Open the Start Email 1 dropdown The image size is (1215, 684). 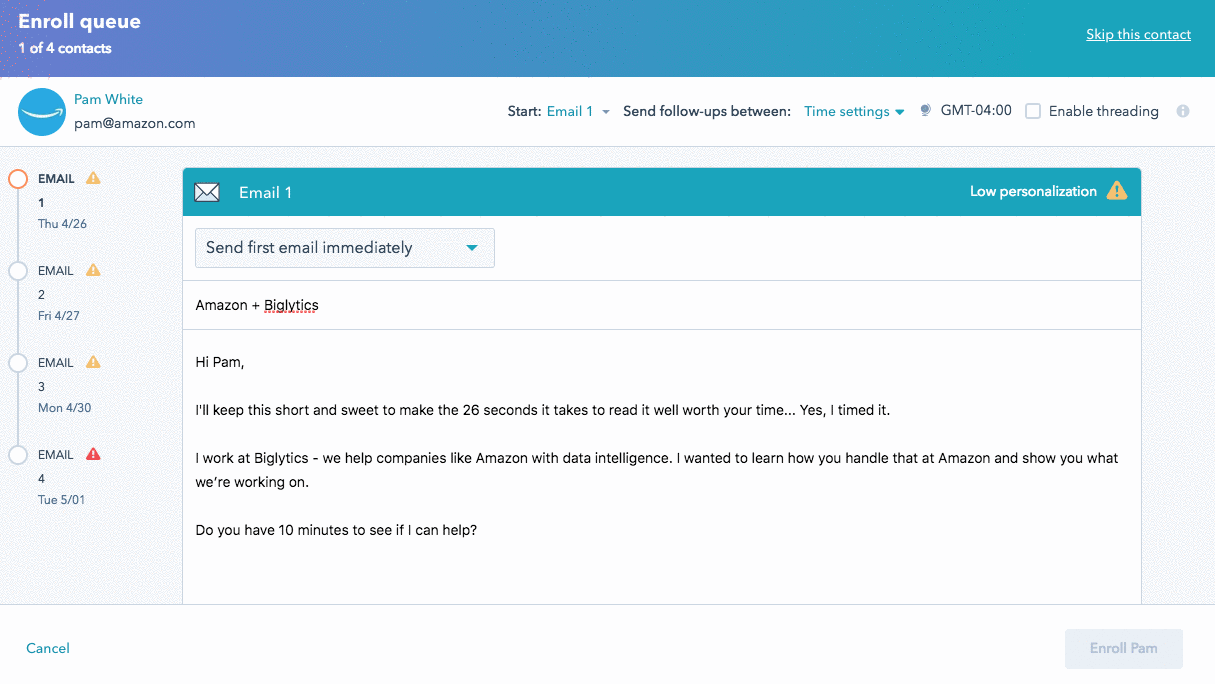pyautogui.click(x=578, y=111)
